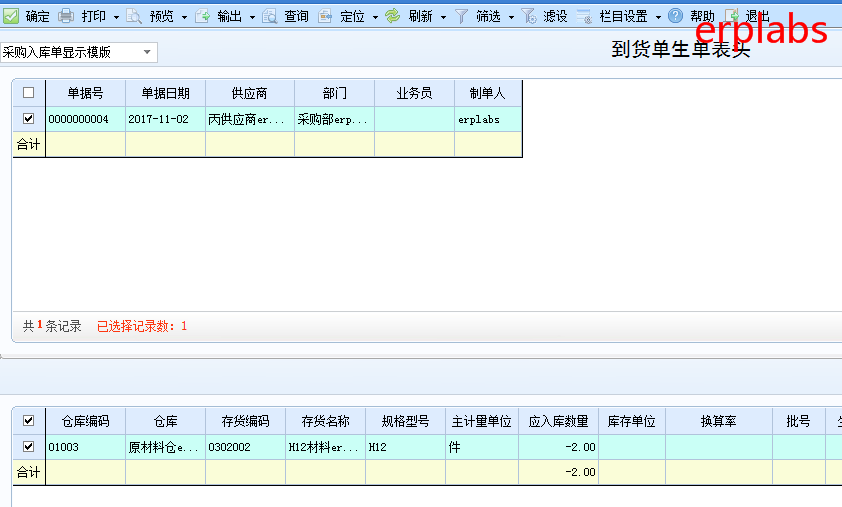842x507 pixels.
Task: Click the 已选择记录数 status text
Action: tap(142, 327)
